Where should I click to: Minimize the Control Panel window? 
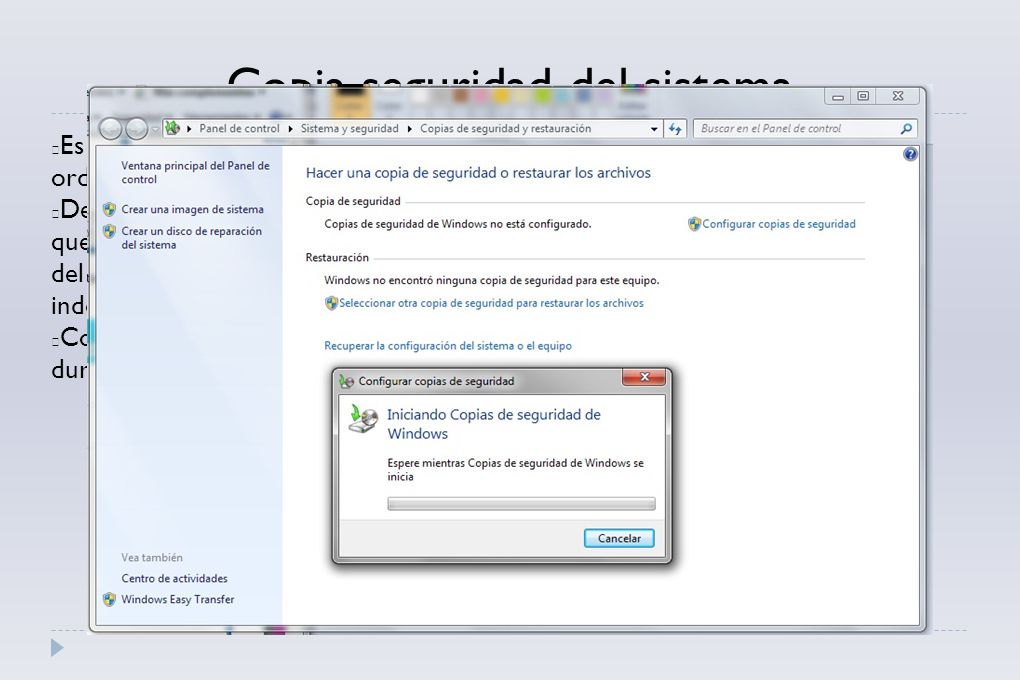(838, 96)
